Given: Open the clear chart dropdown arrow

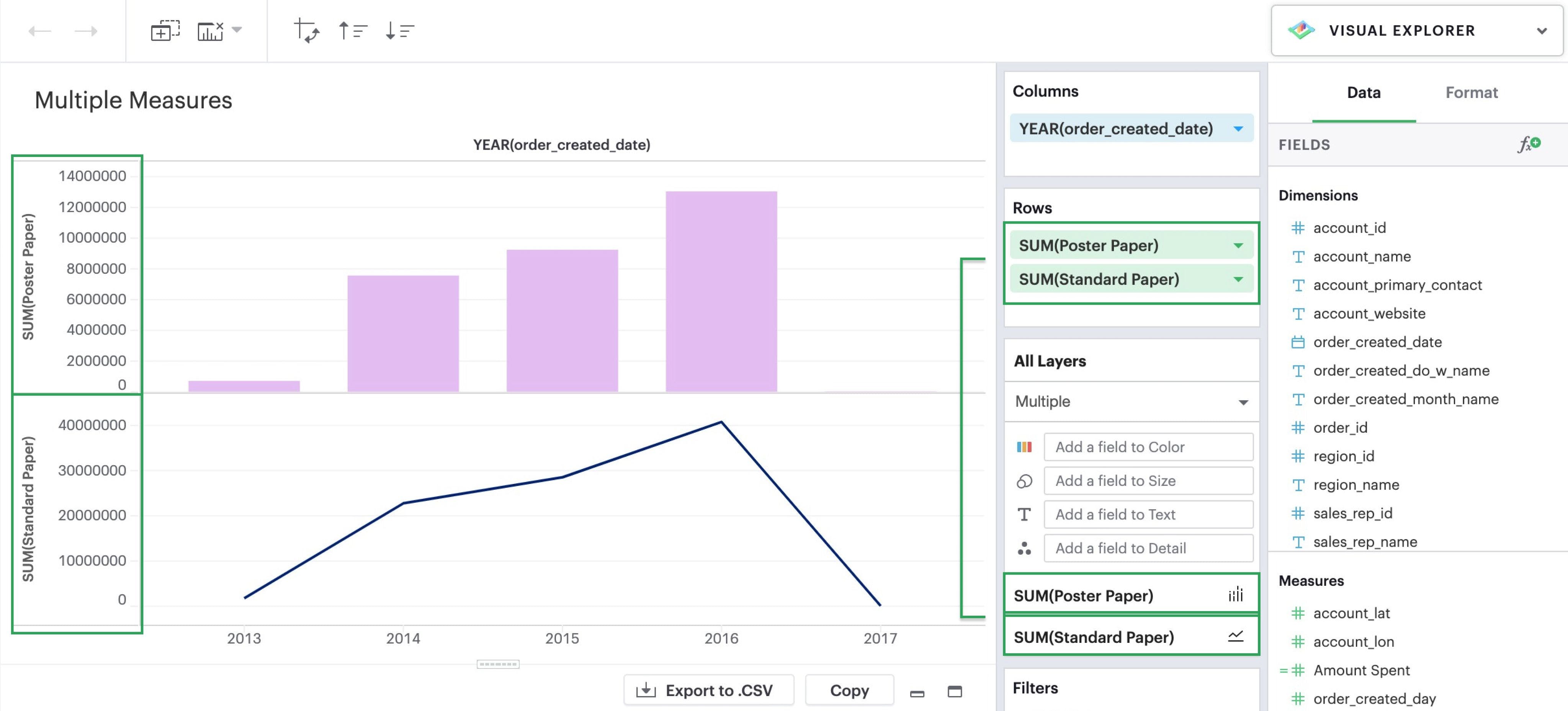Looking at the screenshot, I should pyautogui.click(x=237, y=29).
